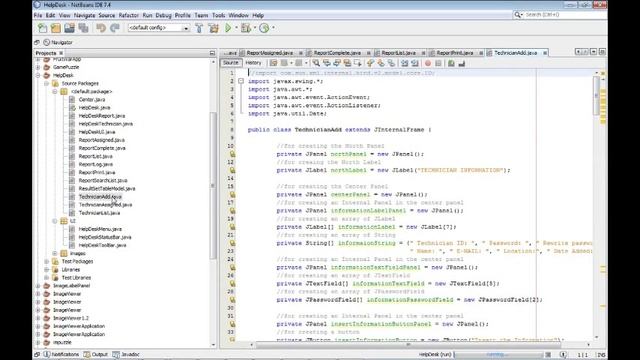Click the Undo arrow icon
The image size is (640, 360).
[101, 28]
